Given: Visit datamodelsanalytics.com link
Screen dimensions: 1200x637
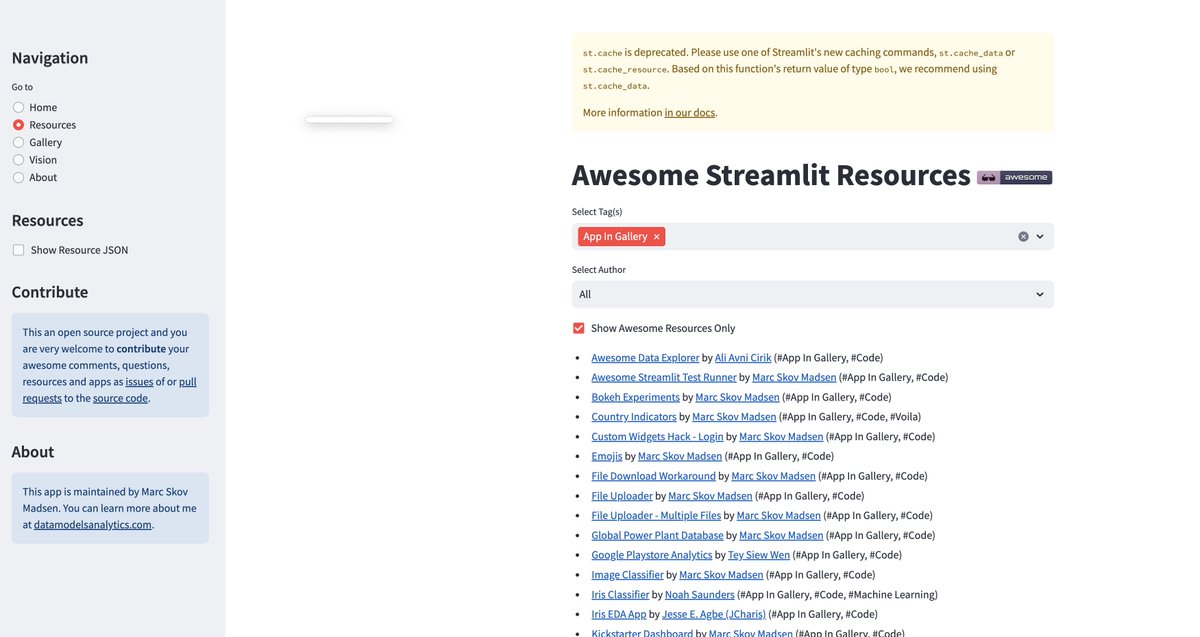Looking at the screenshot, I should [x=92, y=524].
